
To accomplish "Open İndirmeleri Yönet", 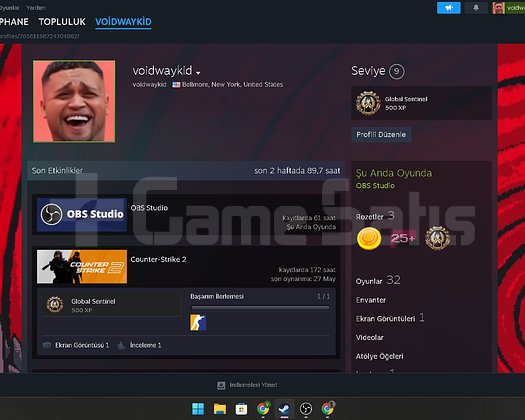I will 253,385.
